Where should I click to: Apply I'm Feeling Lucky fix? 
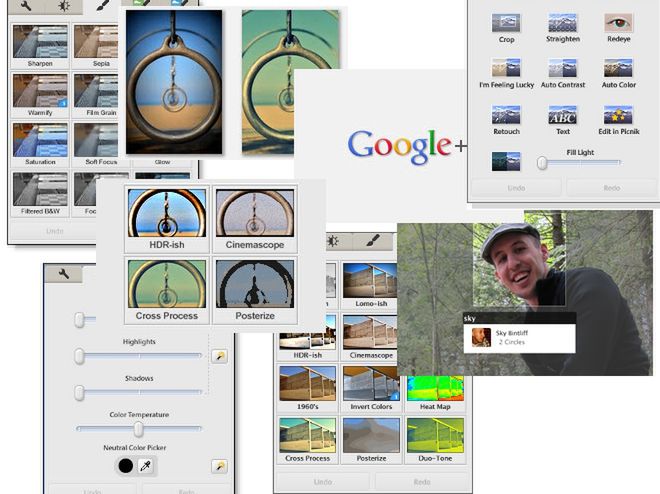click(x=506, y=73)
